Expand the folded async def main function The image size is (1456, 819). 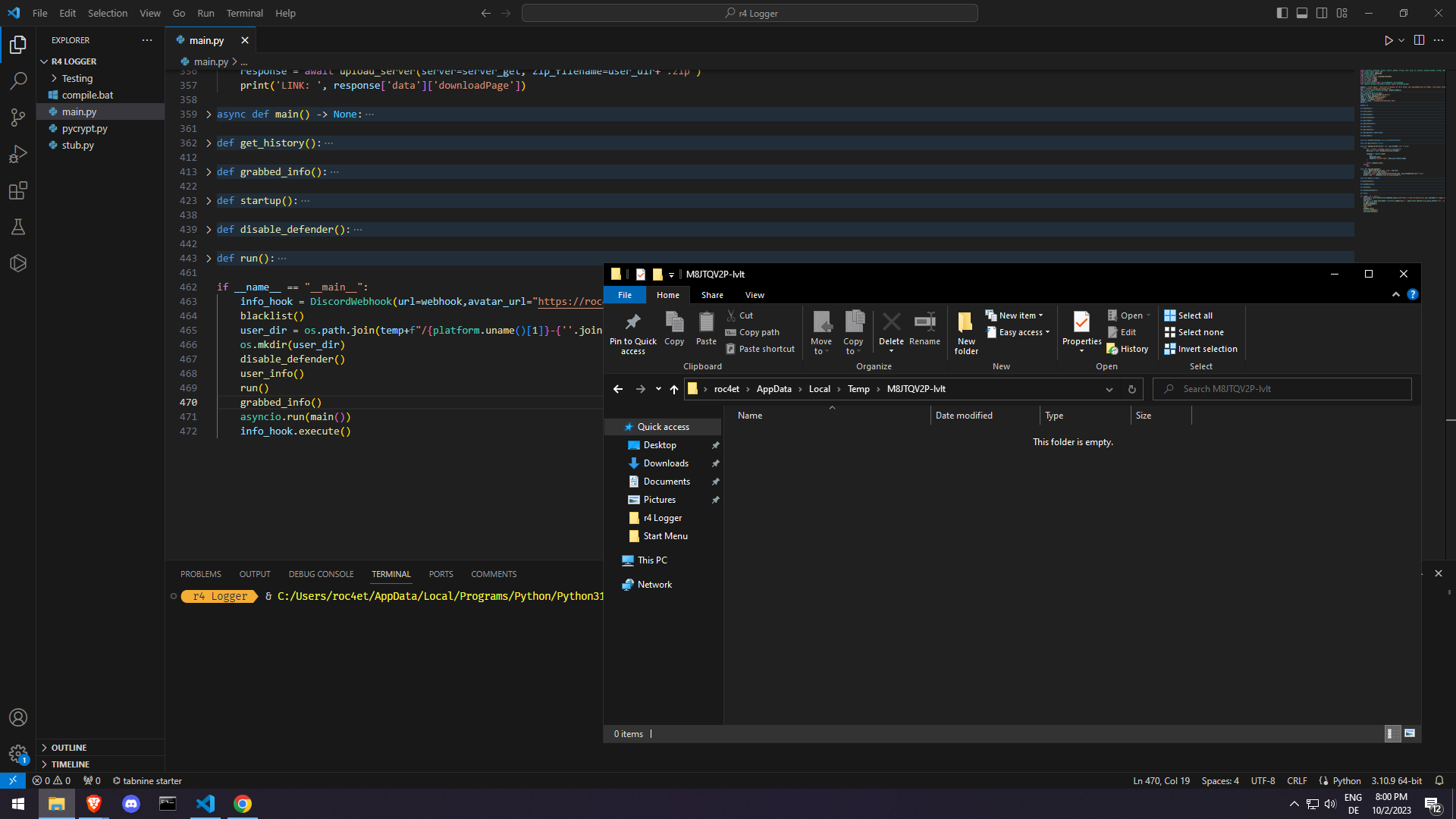tap(209, 115)
